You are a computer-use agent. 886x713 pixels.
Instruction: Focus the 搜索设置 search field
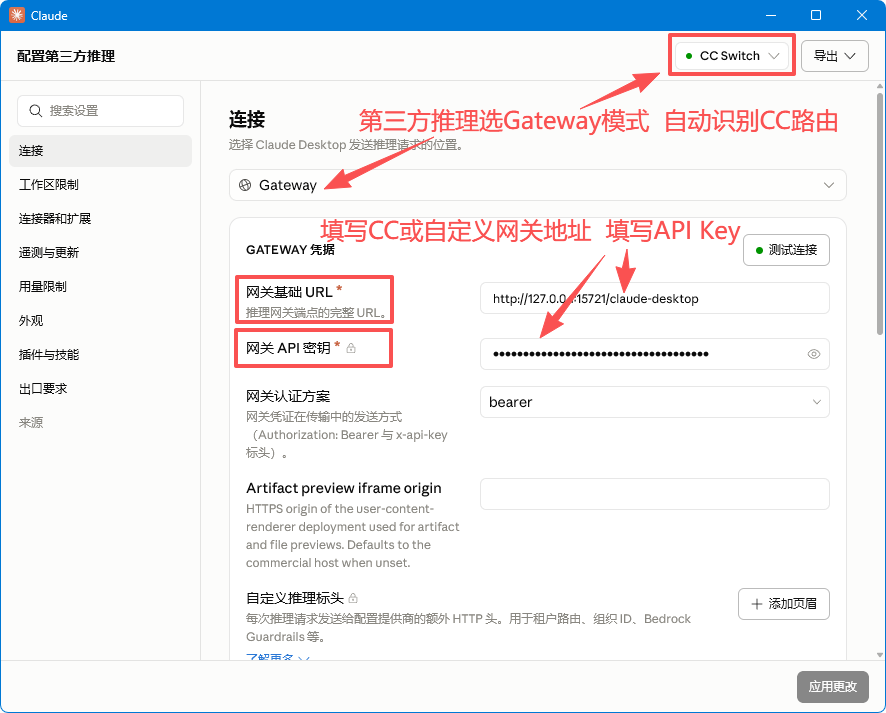[x=101, y=111]
